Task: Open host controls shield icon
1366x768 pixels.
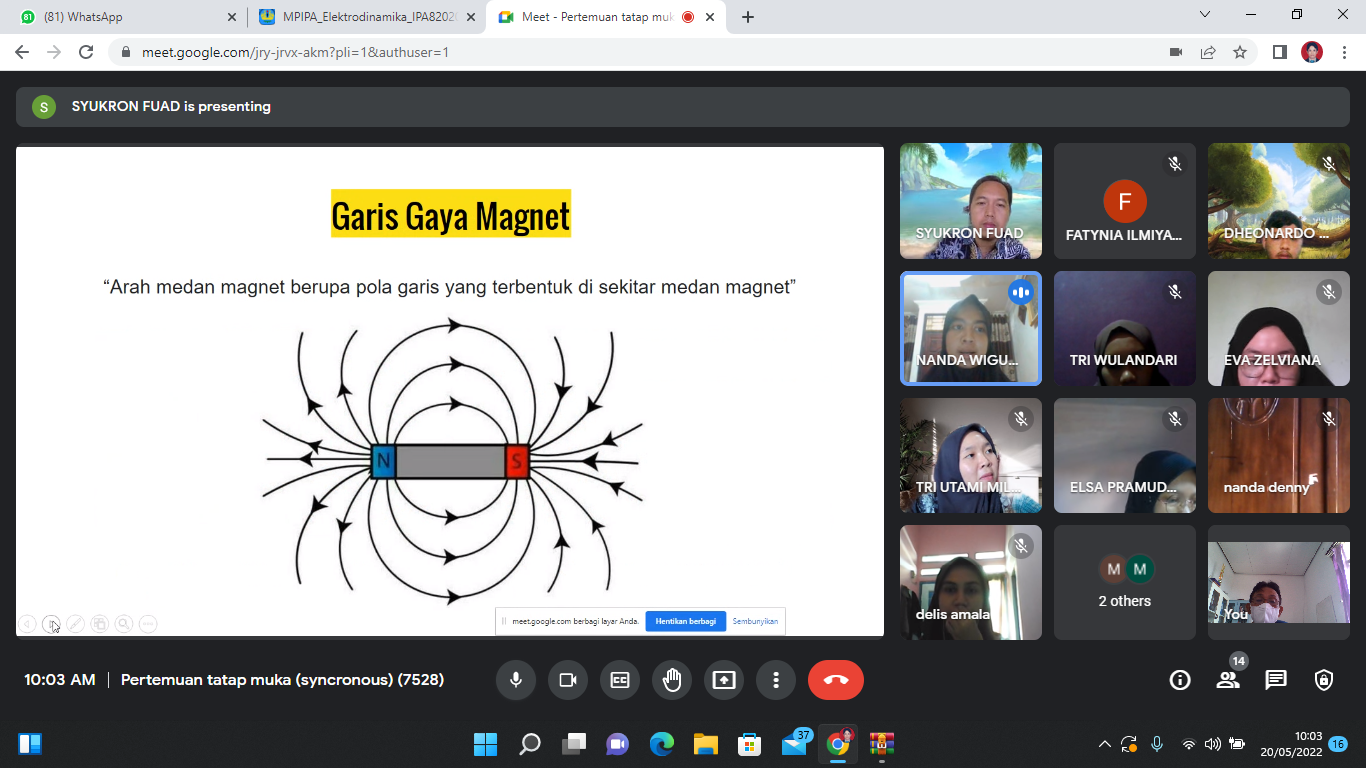Action: (x=1324, y=680)
